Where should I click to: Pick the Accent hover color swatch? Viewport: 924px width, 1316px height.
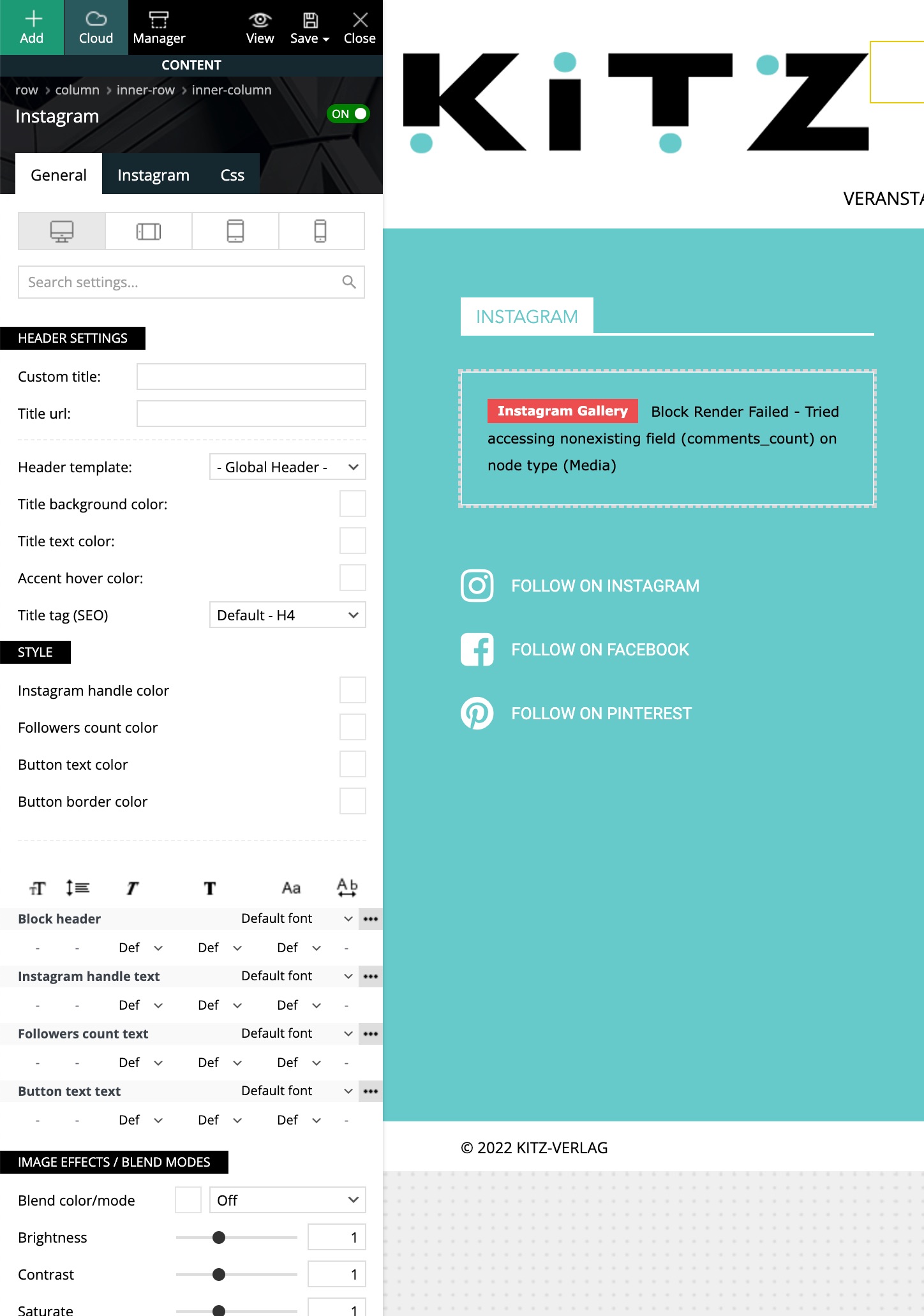click(x=353, y=578)
